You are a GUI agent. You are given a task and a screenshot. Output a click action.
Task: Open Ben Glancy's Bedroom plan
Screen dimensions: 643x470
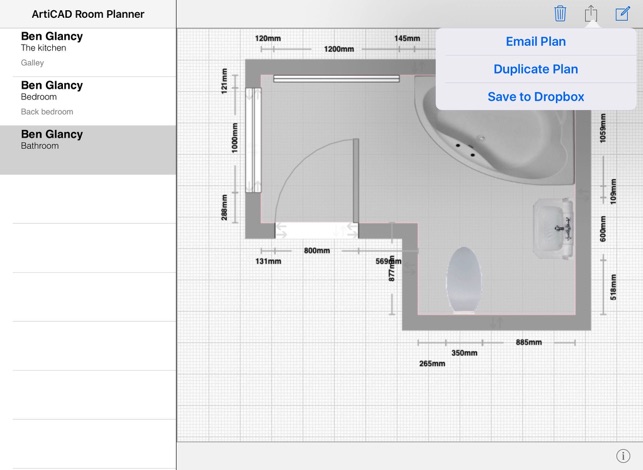88,101
